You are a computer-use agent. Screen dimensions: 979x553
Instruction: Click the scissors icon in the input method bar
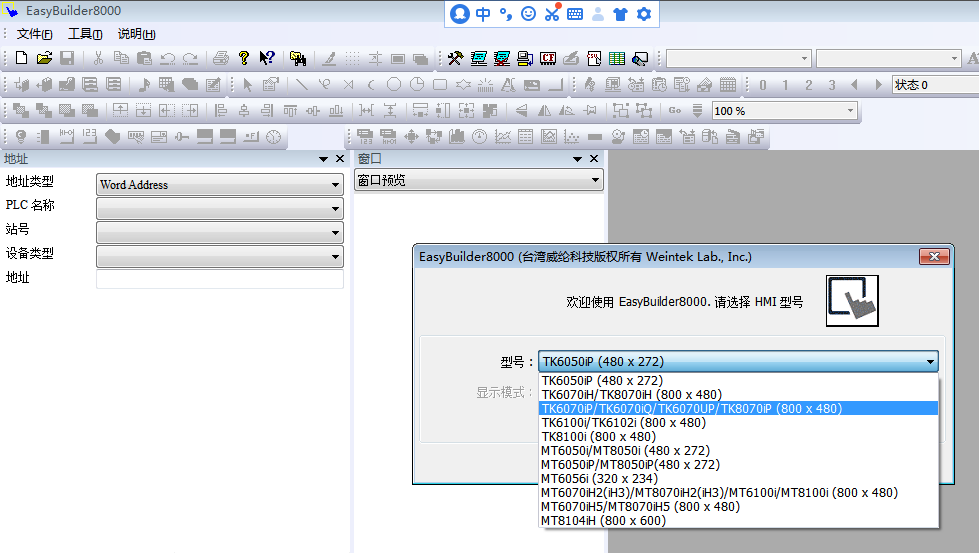[552, 14]
